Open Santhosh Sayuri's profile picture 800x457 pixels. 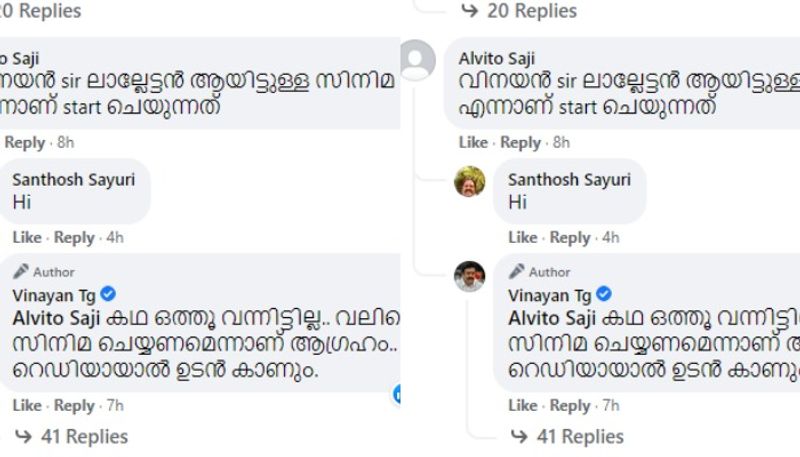click(470, 181)
